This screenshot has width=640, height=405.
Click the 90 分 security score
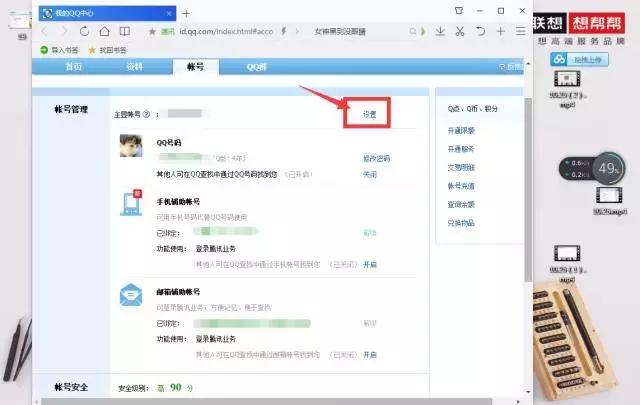coord(181,387)
